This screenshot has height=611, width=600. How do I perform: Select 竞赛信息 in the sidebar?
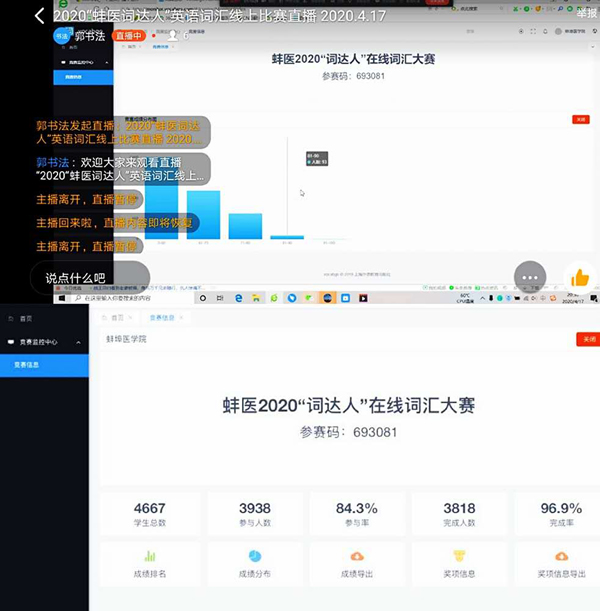(x=27, y=365)
